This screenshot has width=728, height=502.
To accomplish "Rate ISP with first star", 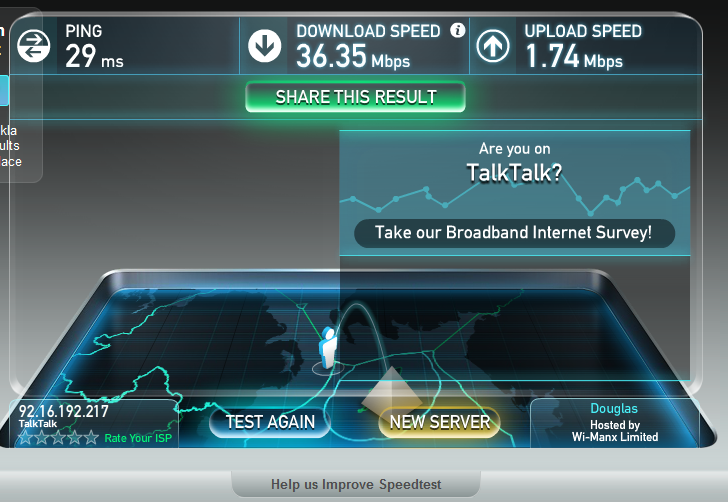I will tap(25, 437).
